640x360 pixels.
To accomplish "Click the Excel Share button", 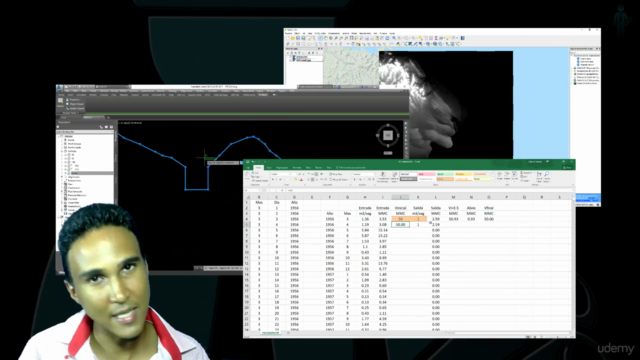I will [x=567, y=167].
